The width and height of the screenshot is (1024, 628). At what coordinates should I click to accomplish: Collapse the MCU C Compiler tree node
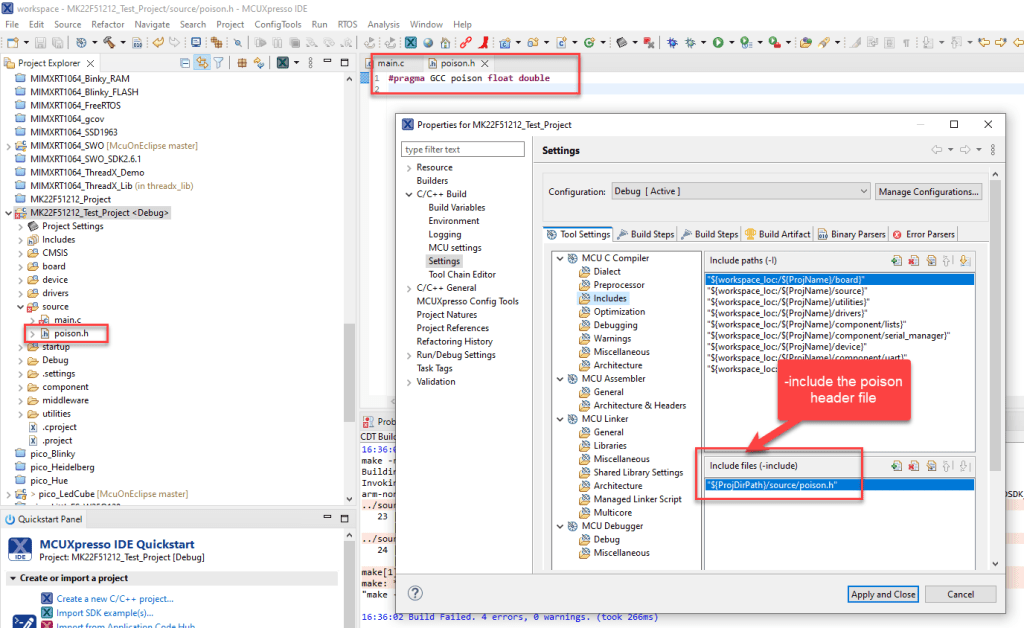[559, 258]
